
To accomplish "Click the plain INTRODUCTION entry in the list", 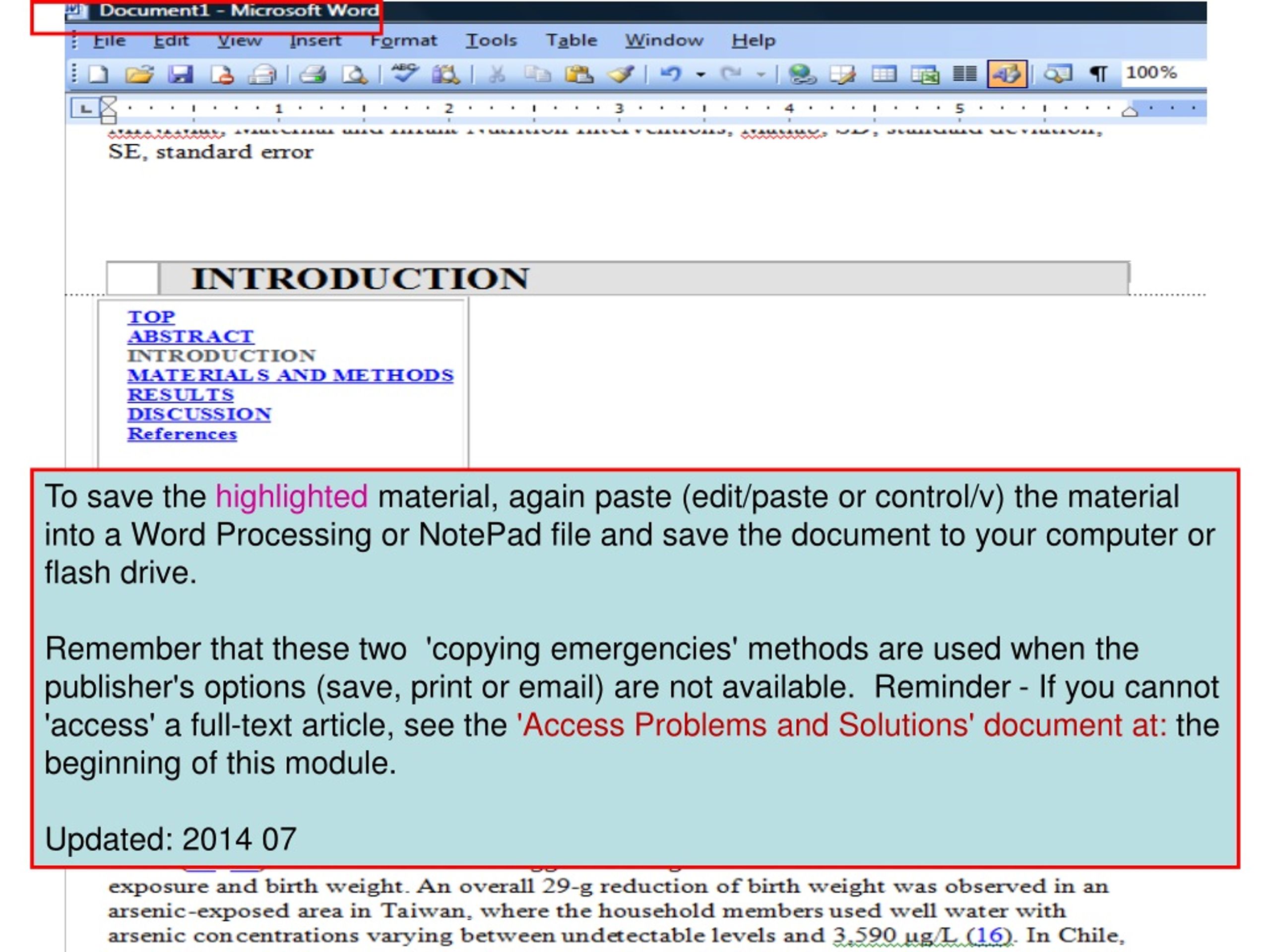I will pyautogui.click(x=222, y=356).
